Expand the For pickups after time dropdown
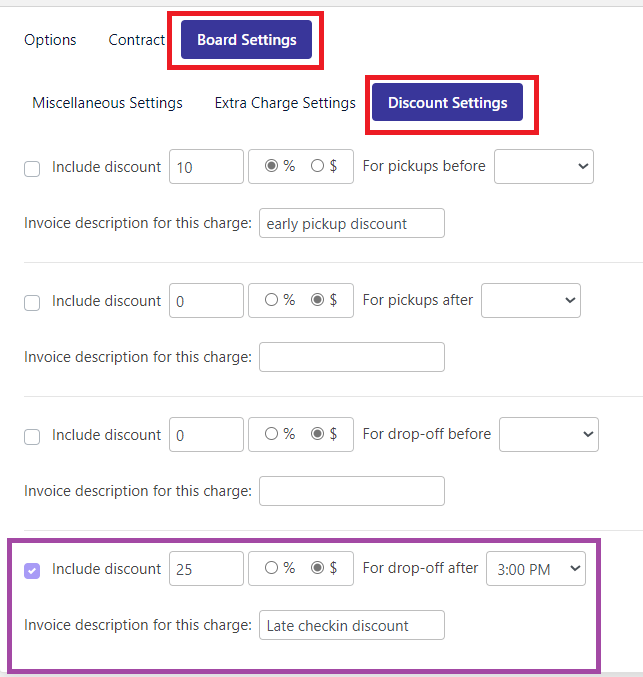643x677 pixels. (x=531, y=300)
